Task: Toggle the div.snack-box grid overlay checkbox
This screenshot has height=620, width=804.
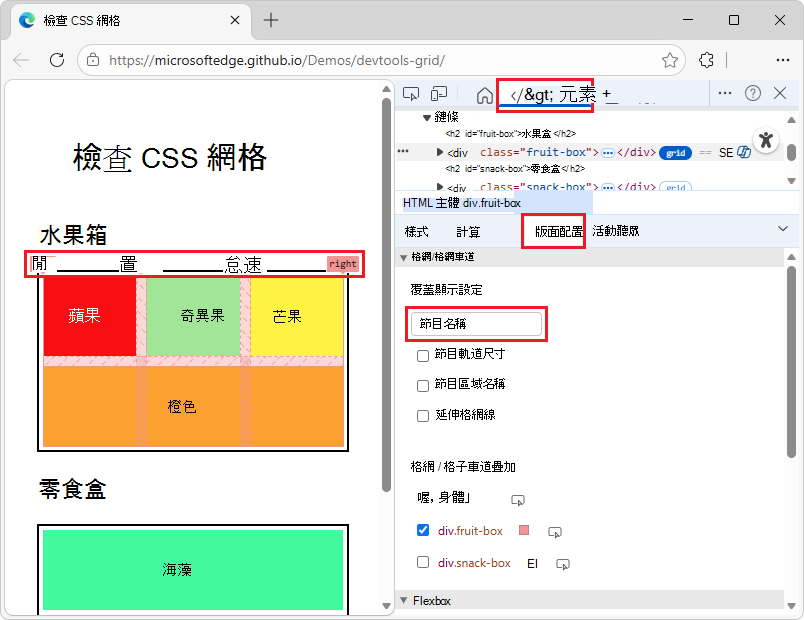Action: [423, 562]
